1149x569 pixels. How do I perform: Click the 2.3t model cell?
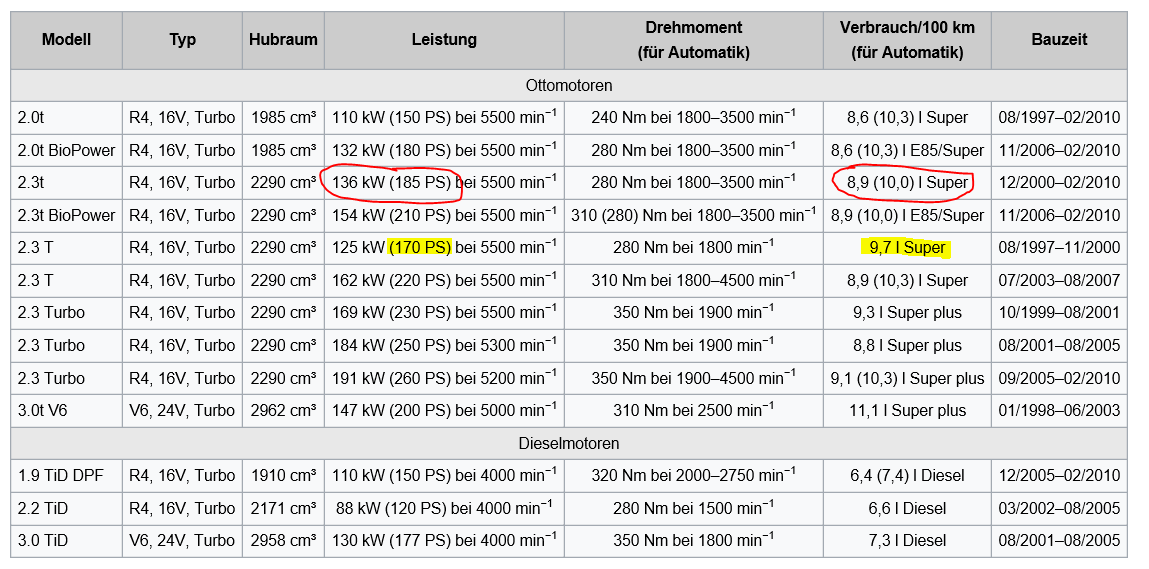67,183
